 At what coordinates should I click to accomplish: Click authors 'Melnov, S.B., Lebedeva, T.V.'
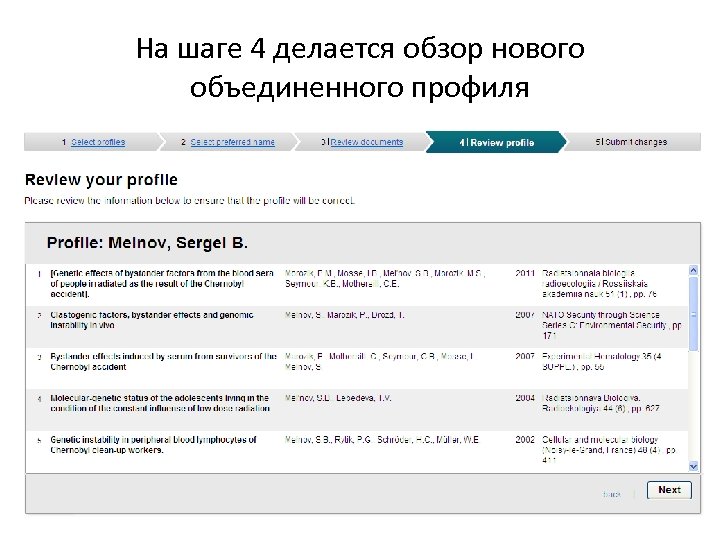pos(338,398)
